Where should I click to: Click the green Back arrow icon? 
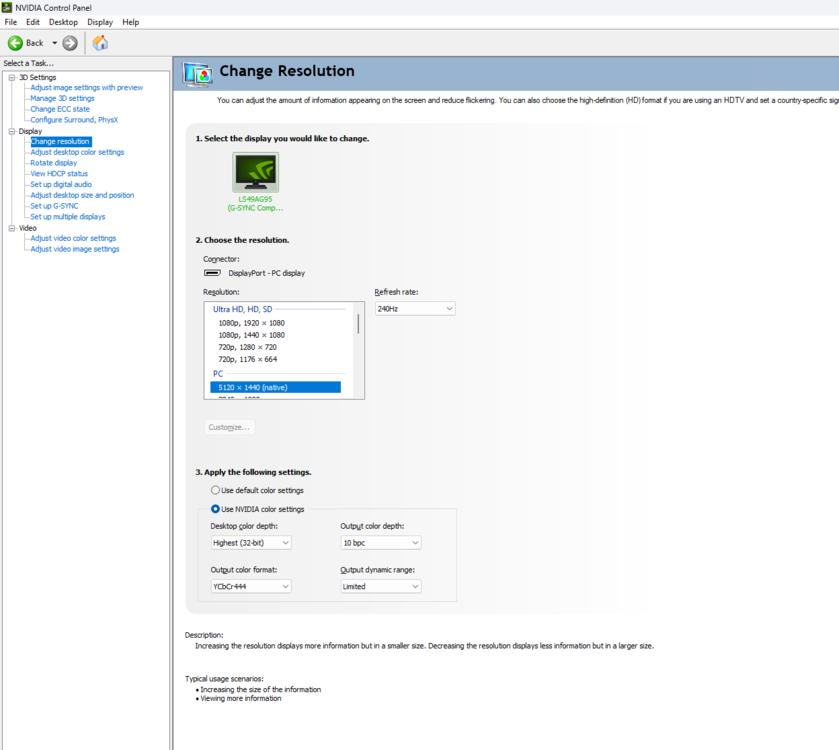(x=15, y=43)
